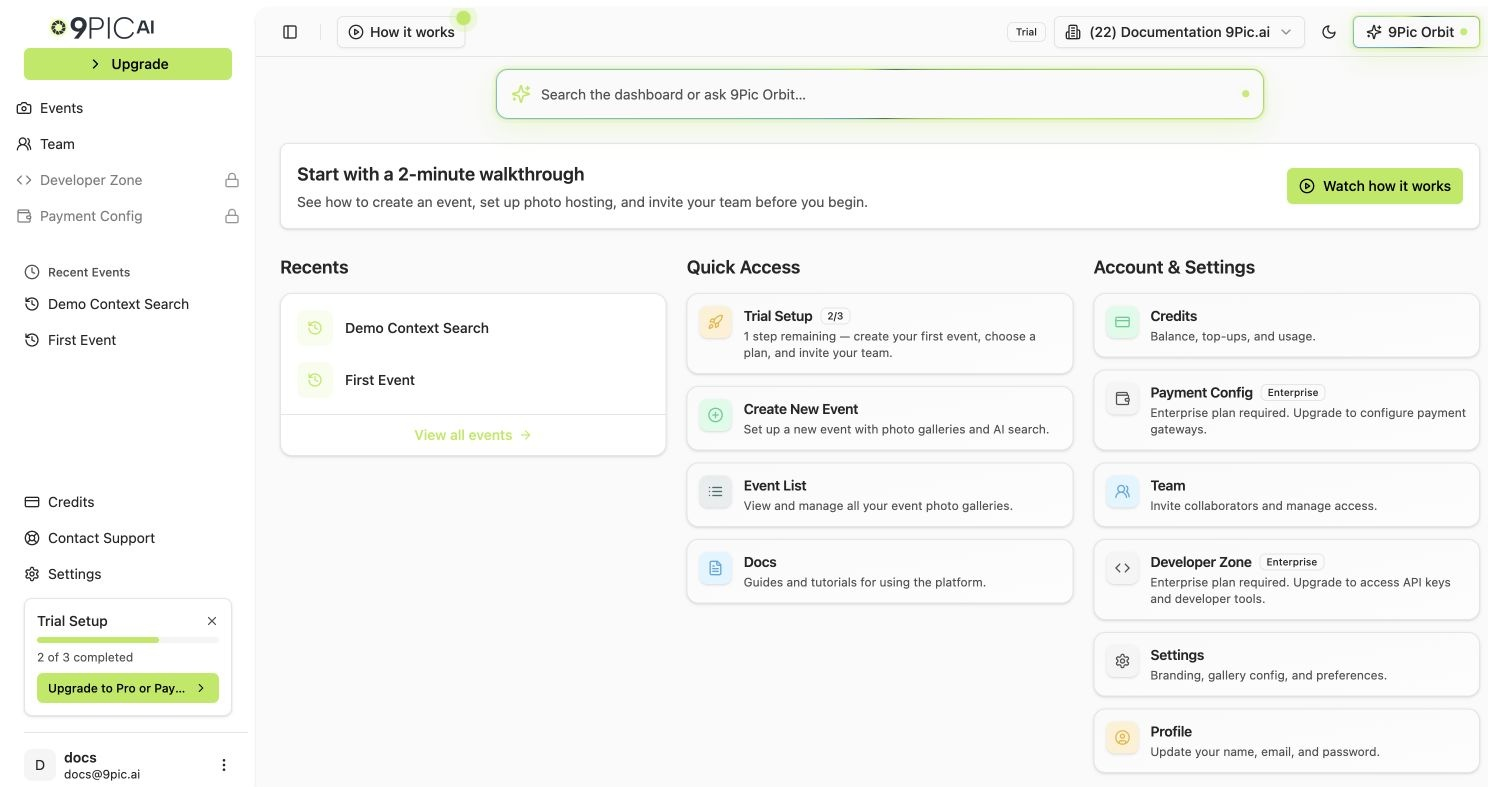
Task: Follow the View all events link
Action: click(x=473, y=435)
